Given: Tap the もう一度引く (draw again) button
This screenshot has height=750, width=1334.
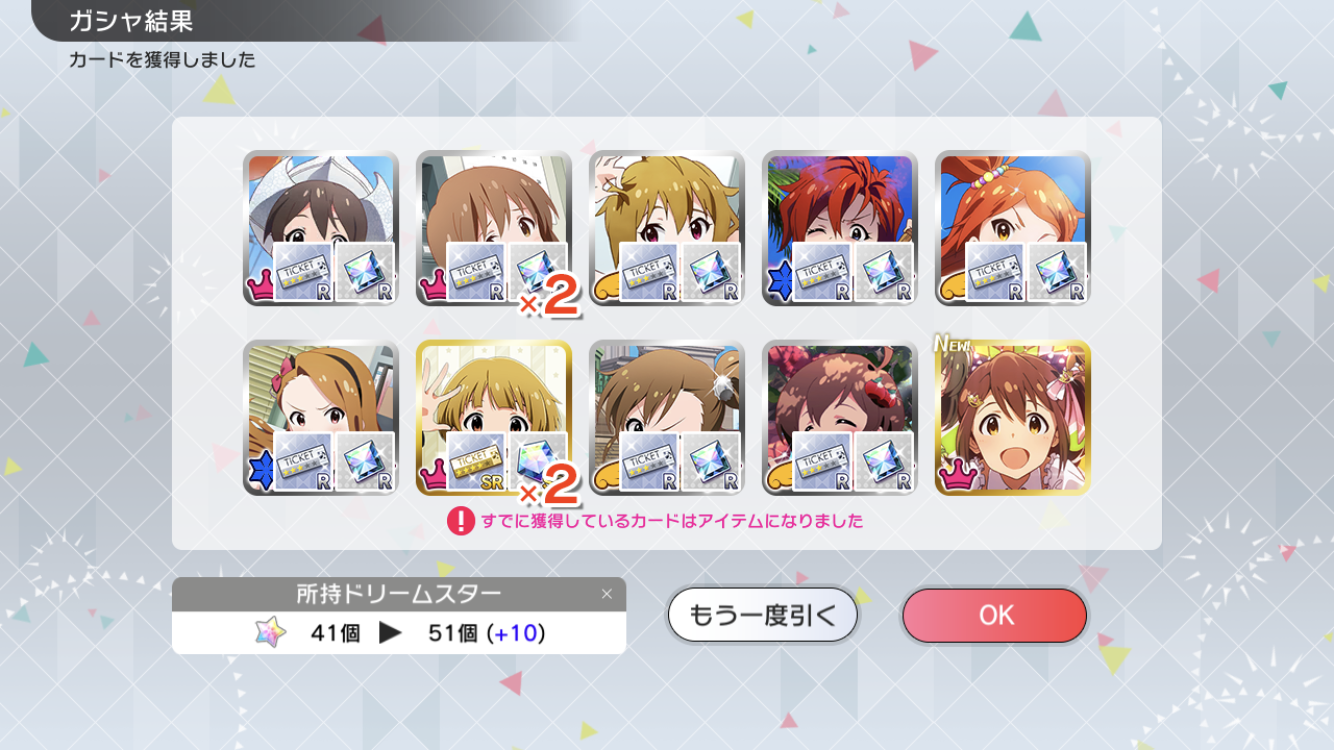Looking at the screenshot, I should [763, 615].
